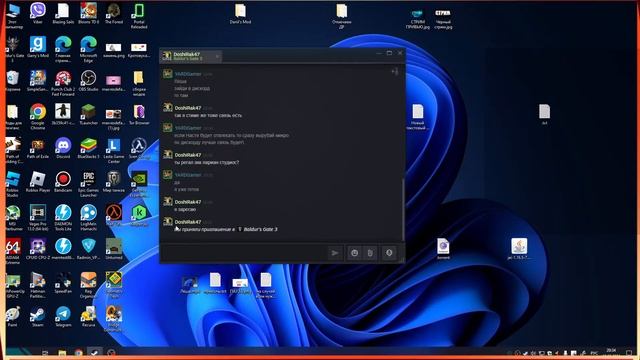Screen dimensions: 640x360
Task: Launch Bloons TD 6 shortcut
Action: [x=89, y=13]
